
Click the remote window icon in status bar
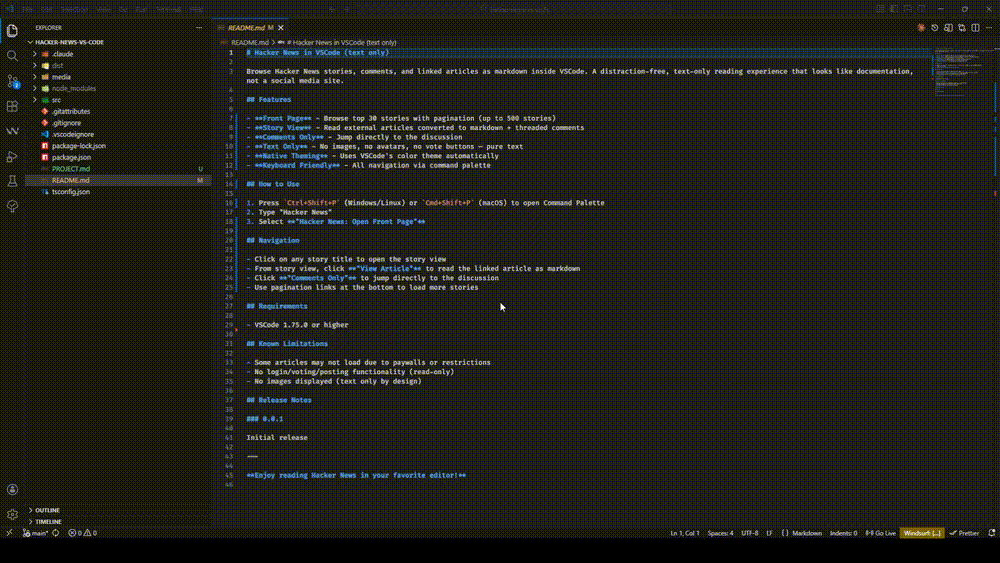9,533
